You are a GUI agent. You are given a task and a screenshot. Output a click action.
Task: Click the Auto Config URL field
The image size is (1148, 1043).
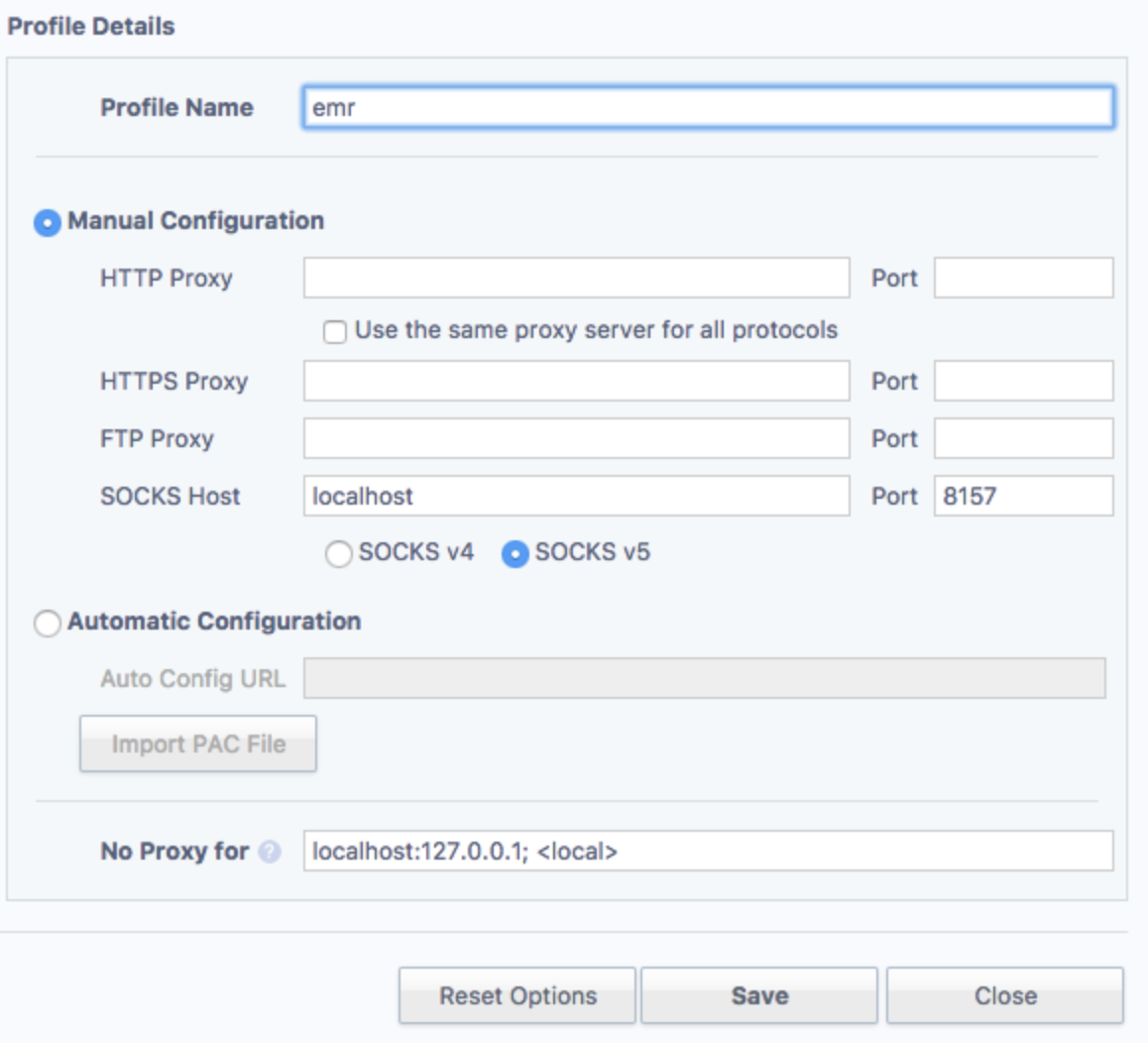click(704, 679)
